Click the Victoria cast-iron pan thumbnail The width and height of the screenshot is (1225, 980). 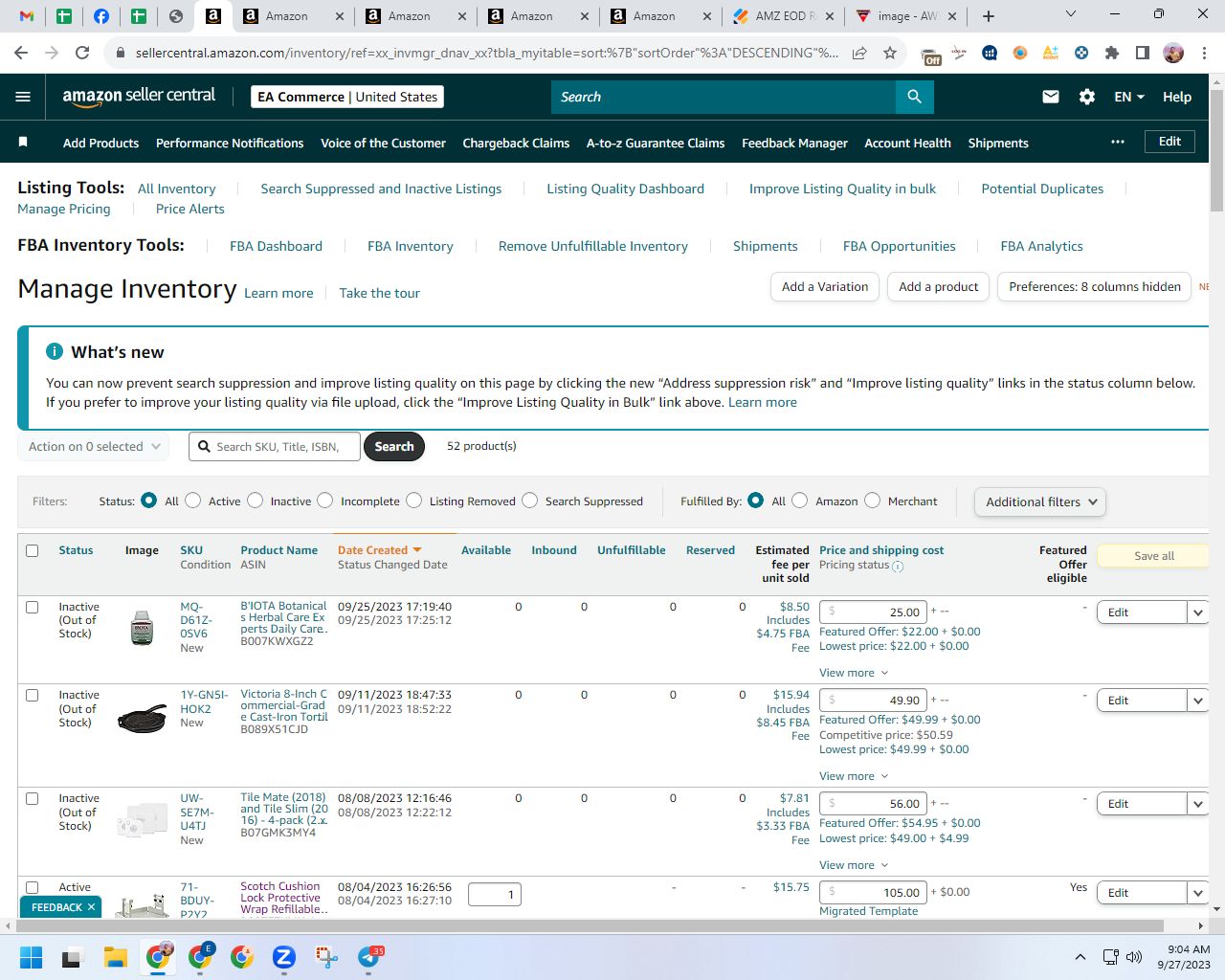[142, 720]
